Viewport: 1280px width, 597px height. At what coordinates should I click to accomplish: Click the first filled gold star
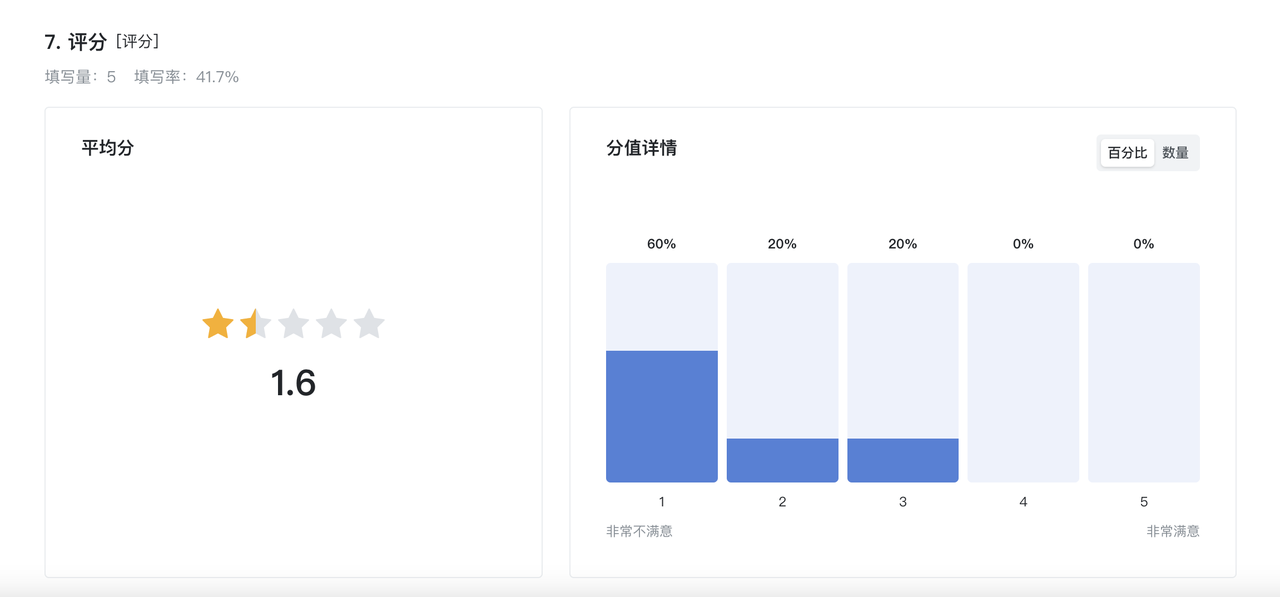point(218,324)
